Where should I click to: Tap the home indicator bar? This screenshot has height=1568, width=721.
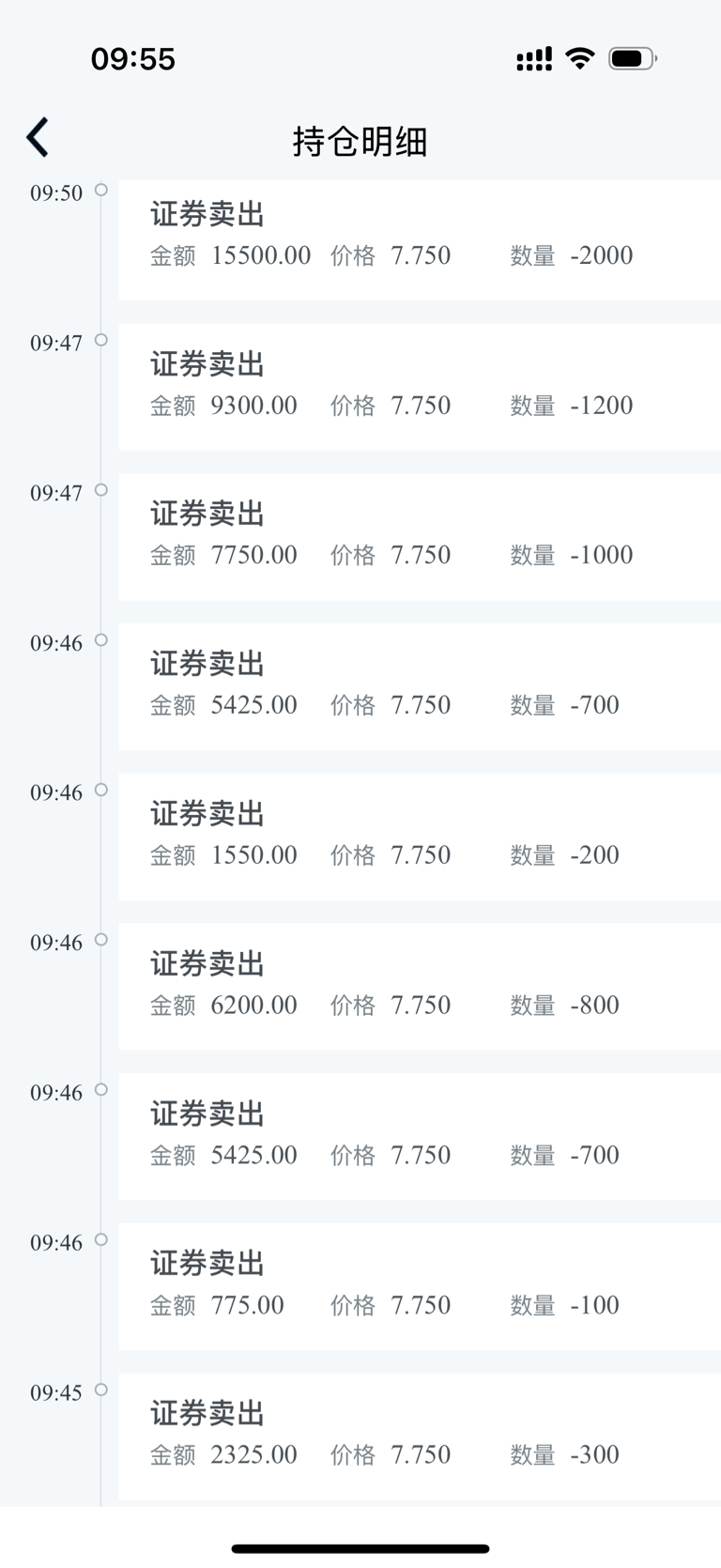360,1548
